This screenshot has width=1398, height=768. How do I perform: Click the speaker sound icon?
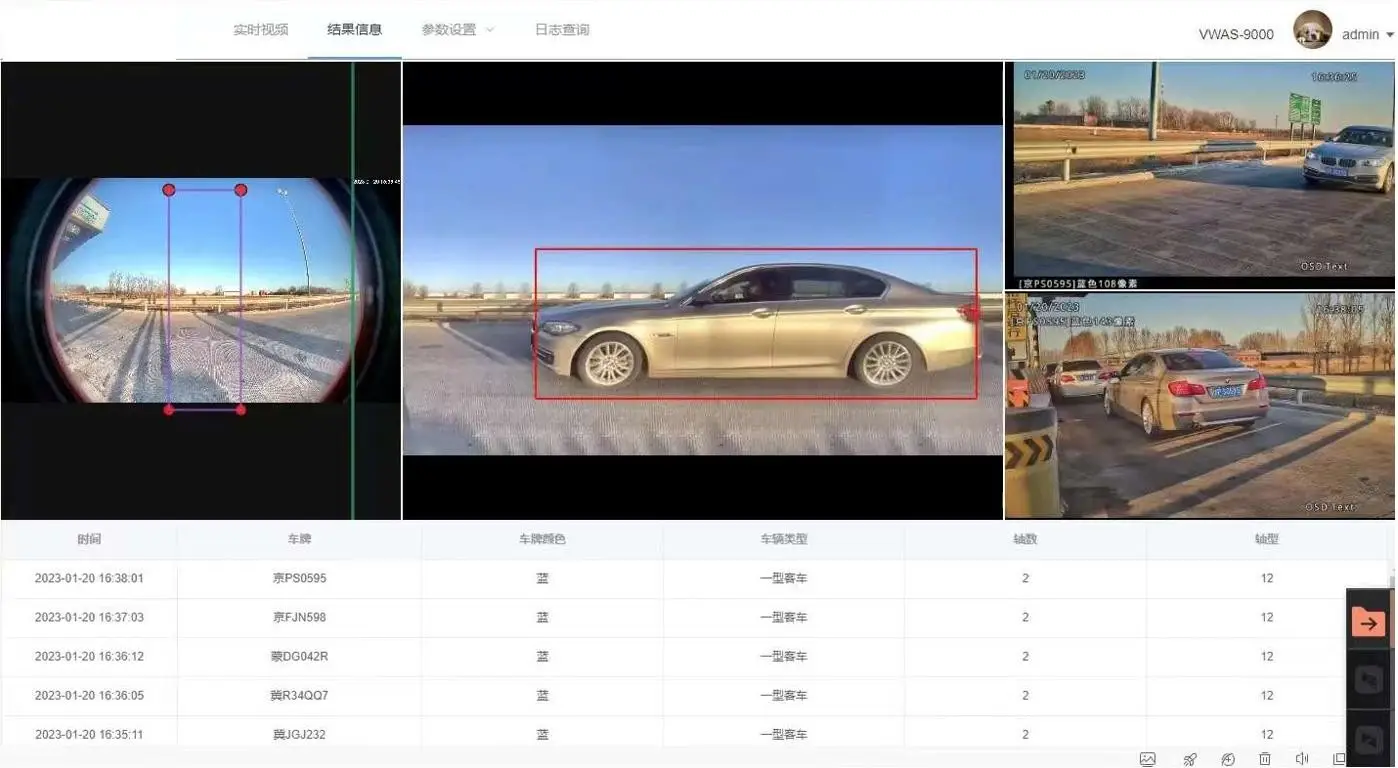pos(1302,759)
